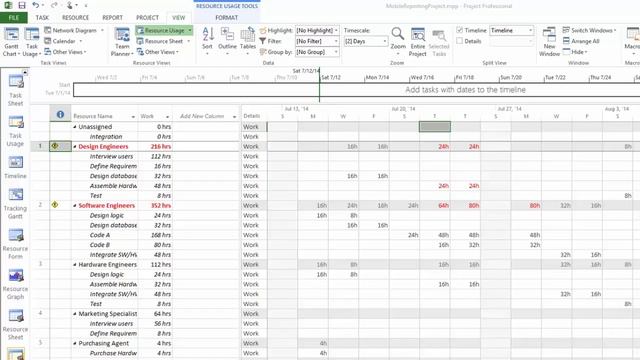640x360 pixels.
Task: Click Other Views in Task Views
Action: click(65, 52)
